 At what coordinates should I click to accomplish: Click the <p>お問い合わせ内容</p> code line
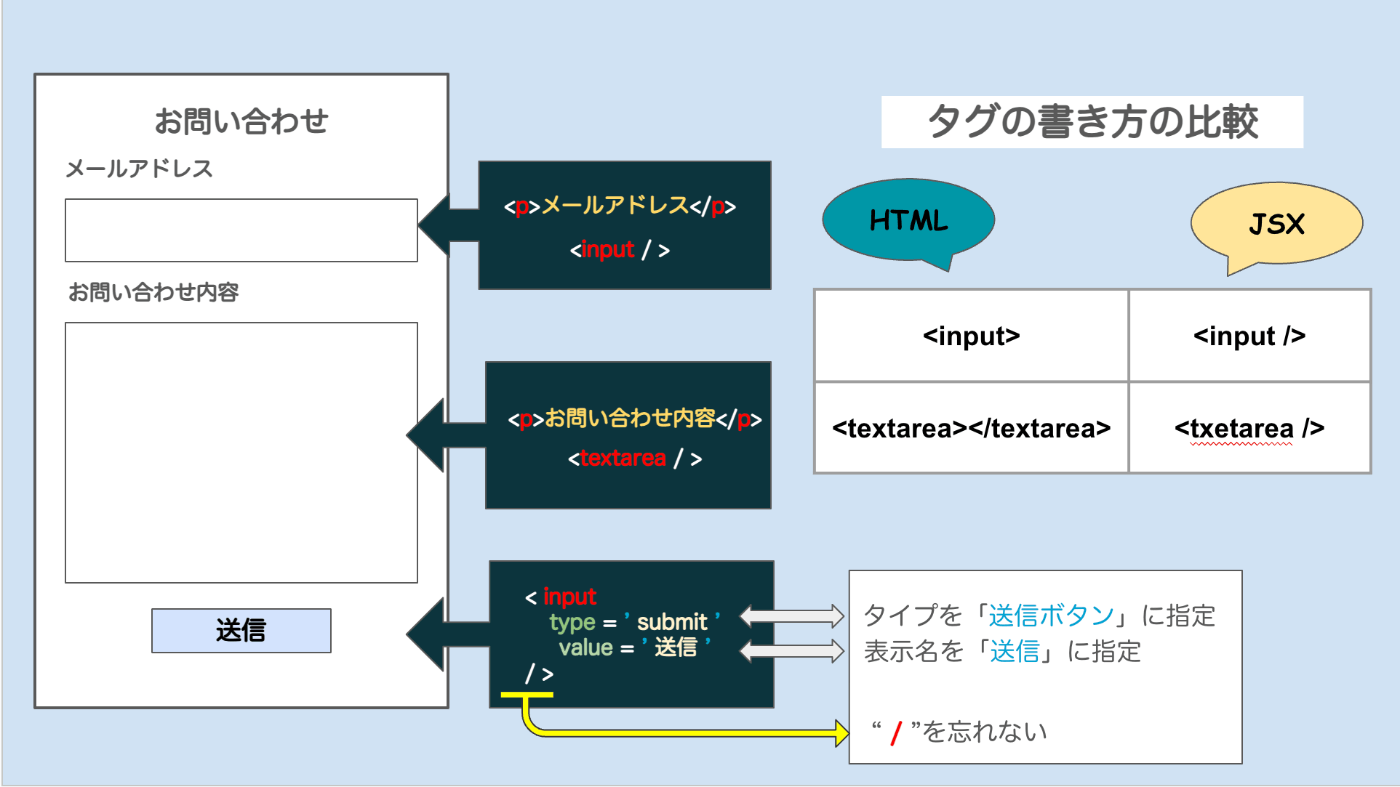point(634,419)
